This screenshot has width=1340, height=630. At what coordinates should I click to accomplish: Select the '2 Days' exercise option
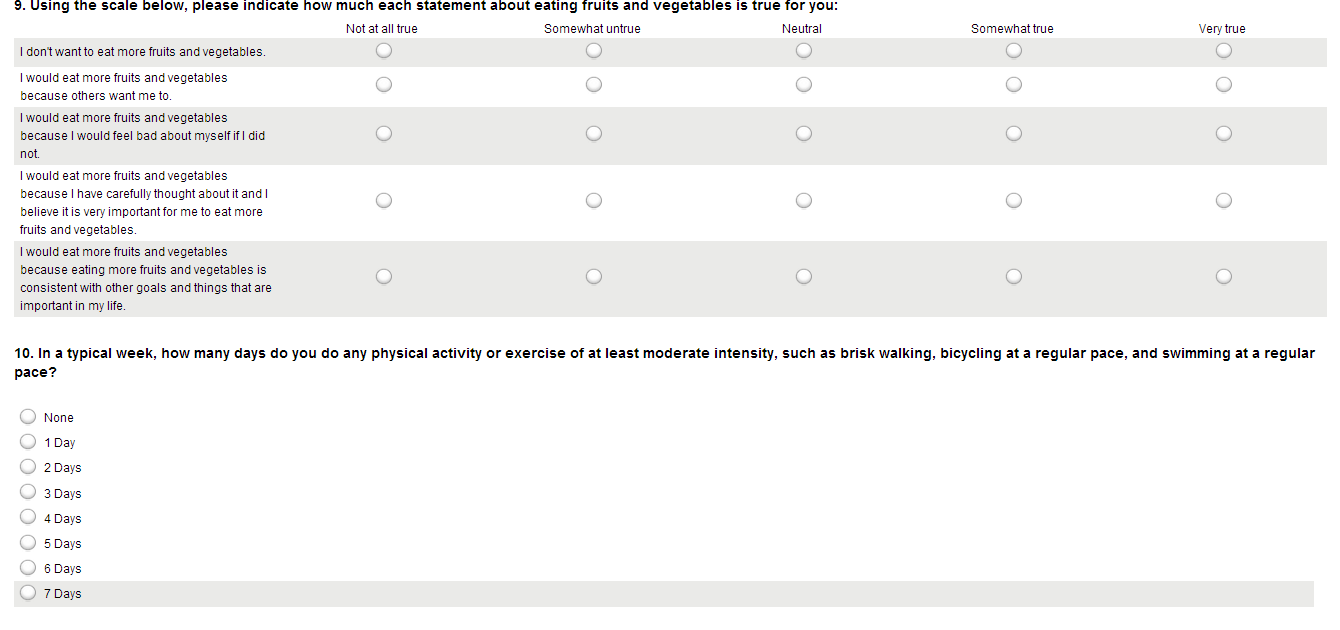click(29, 467)
